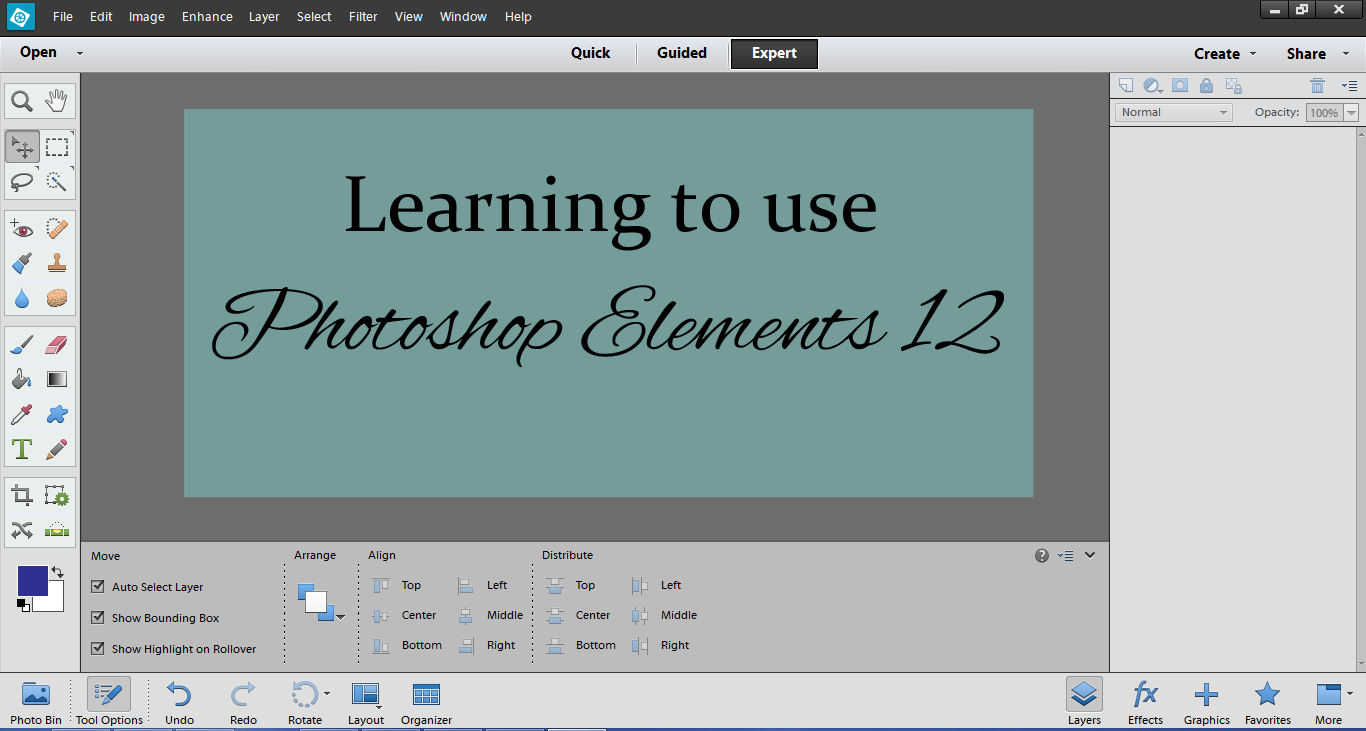
Task: Toggle the Layers panel button
Action: pyautogui.click(x=1084, y=702)
